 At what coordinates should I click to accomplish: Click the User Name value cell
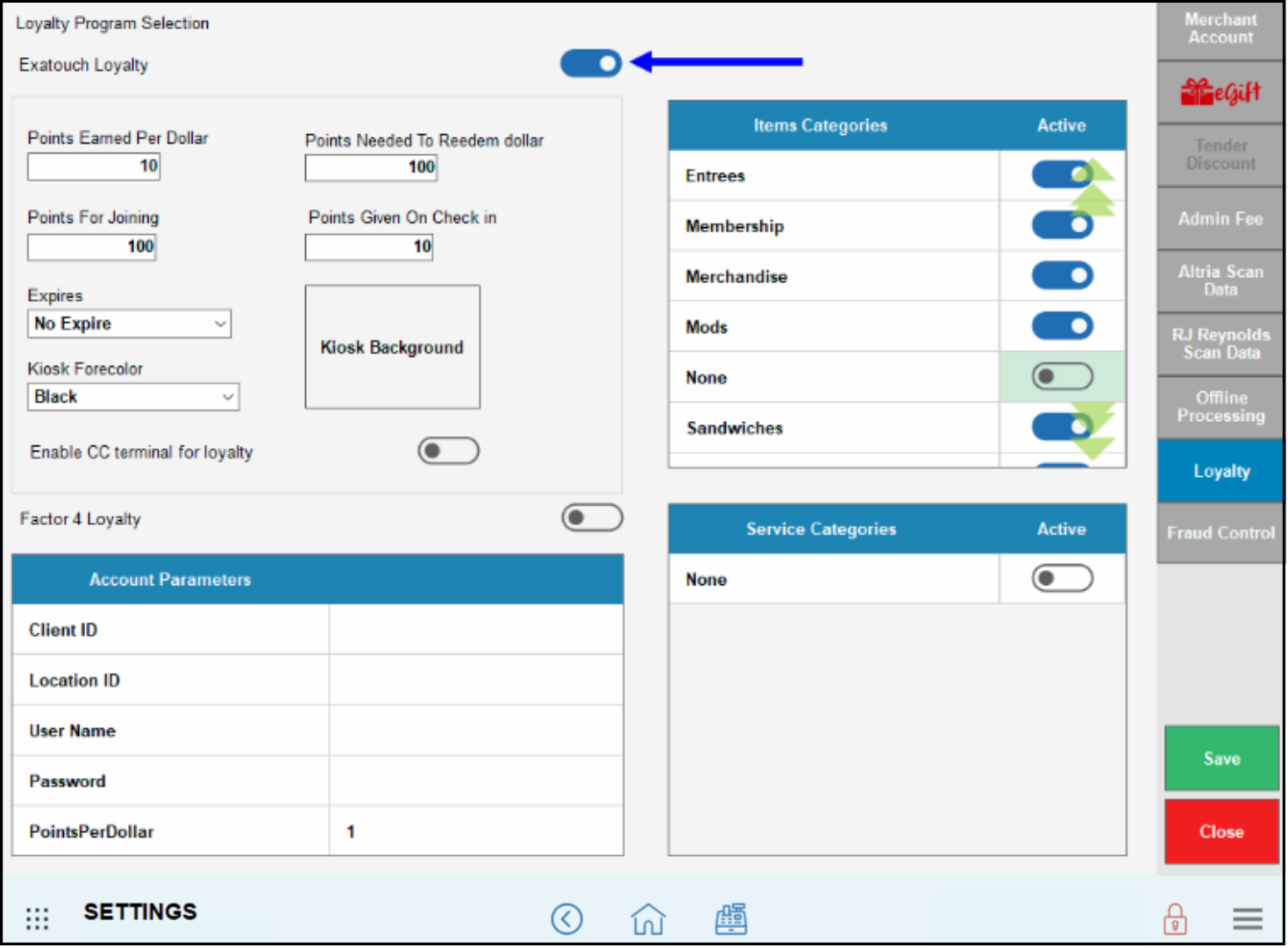point(476,731)
